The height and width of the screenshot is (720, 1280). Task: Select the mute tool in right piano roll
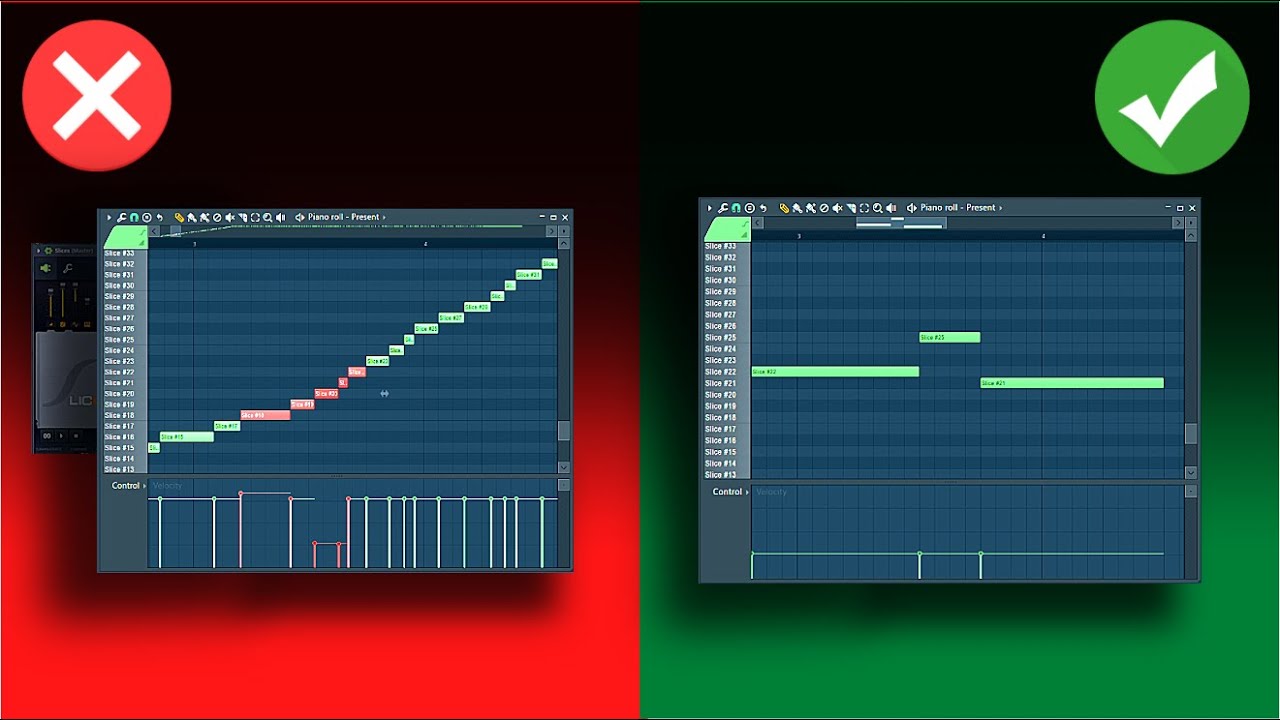(837, 208)
